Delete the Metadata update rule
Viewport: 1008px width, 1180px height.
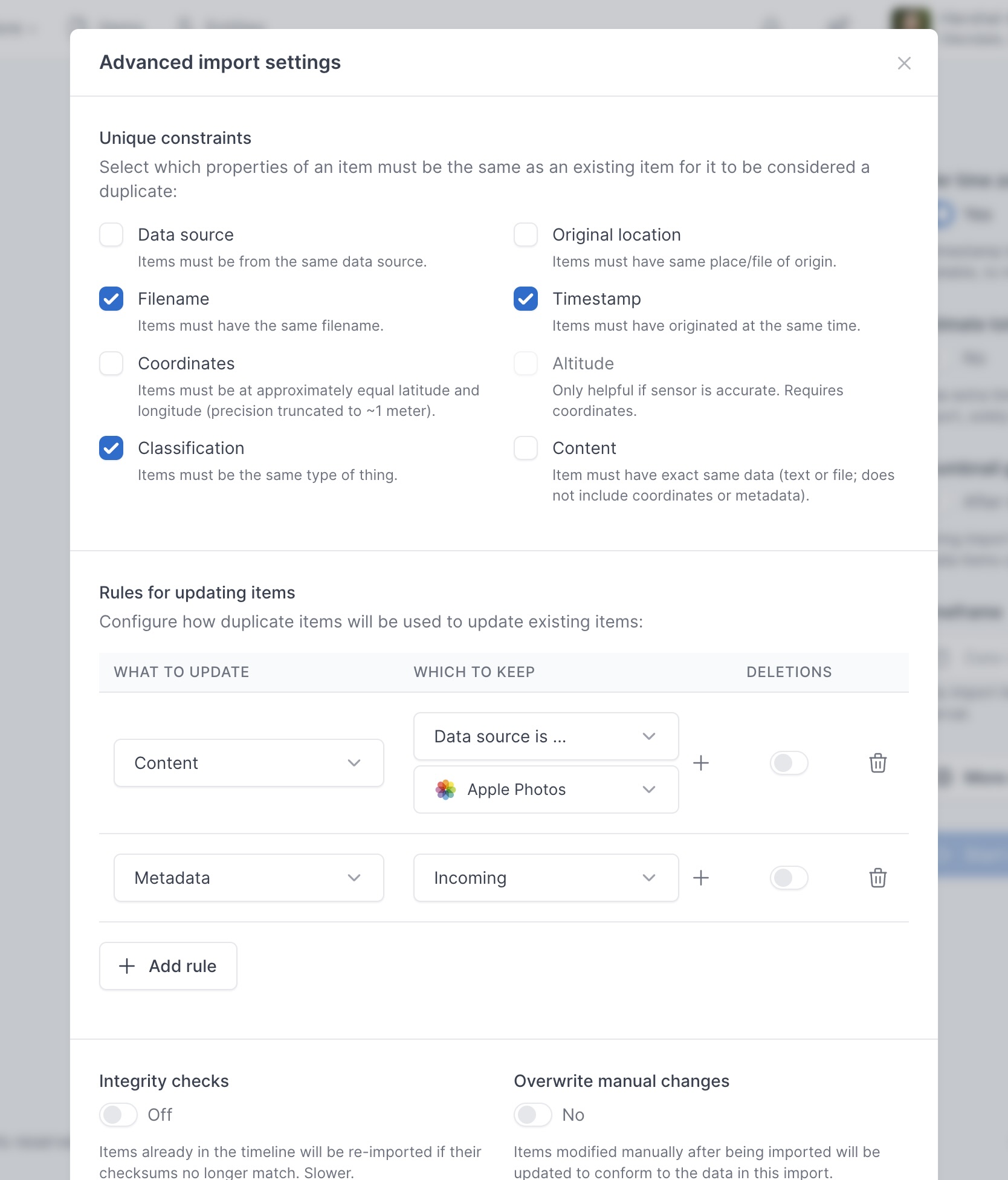pyautogui.click(x=877, y=878)
